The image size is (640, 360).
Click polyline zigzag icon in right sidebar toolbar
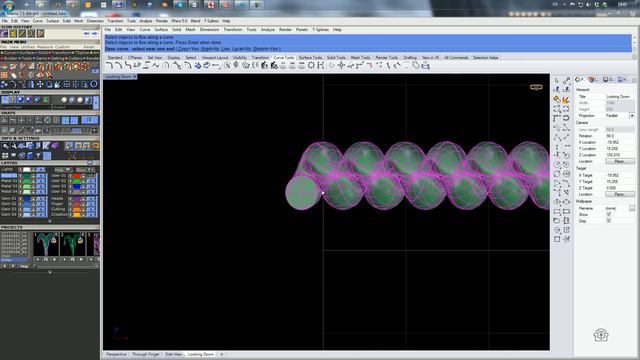click(557, 137)
